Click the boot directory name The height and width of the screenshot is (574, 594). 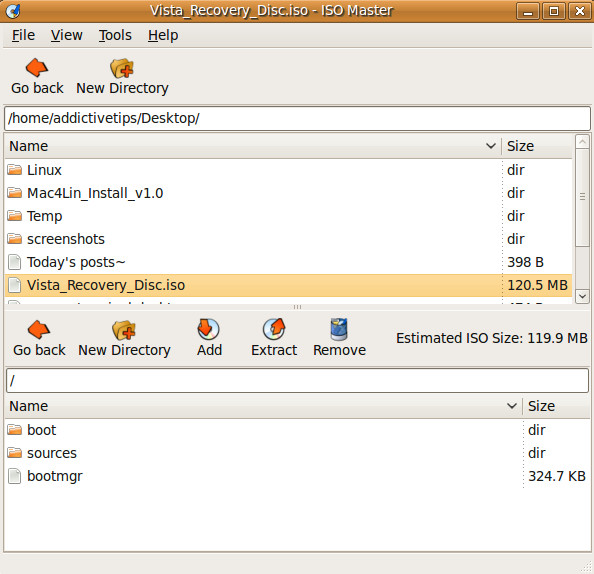[x=42, y=430]
